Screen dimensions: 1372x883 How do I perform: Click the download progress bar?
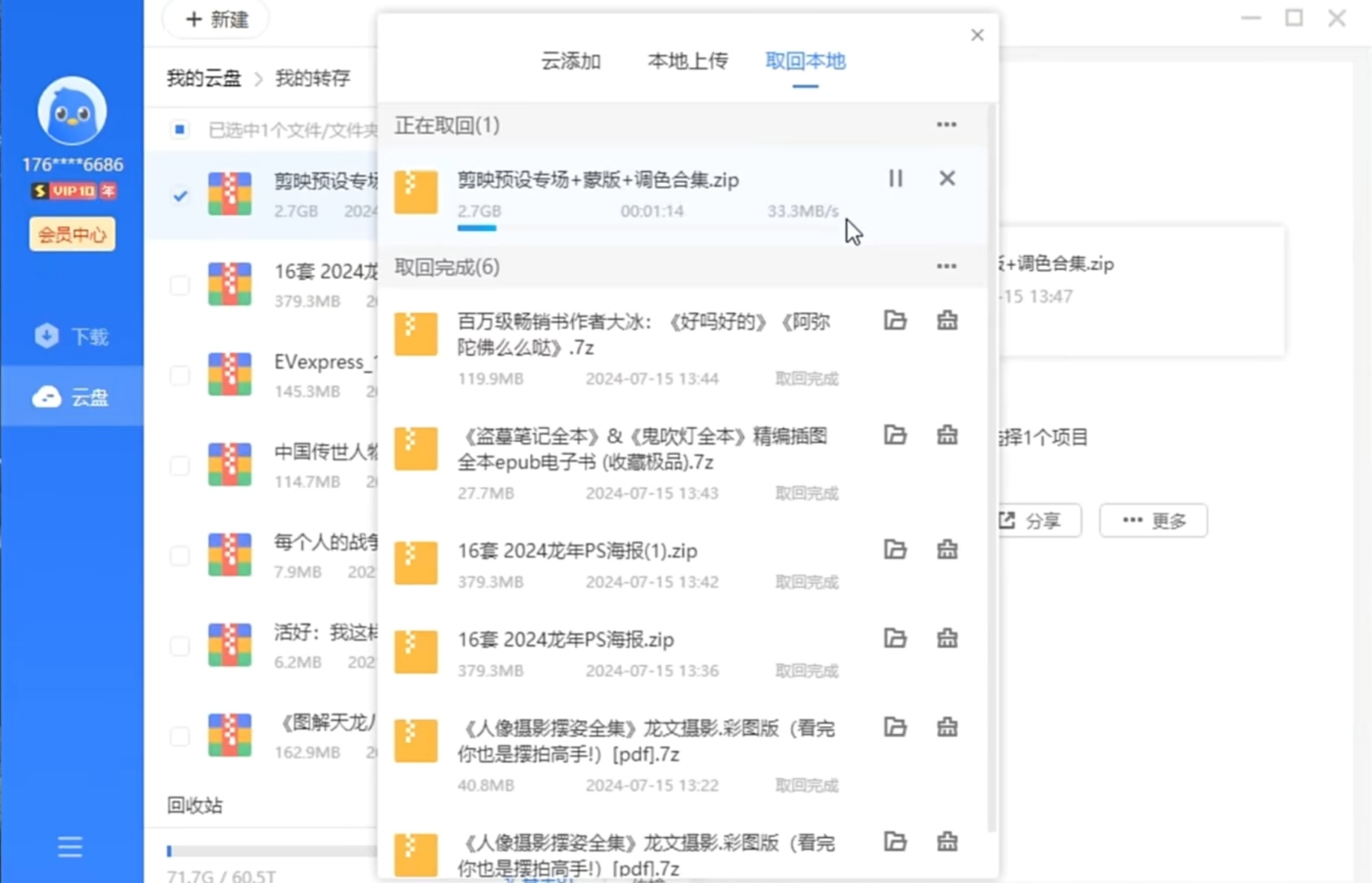tap(477, 228)
